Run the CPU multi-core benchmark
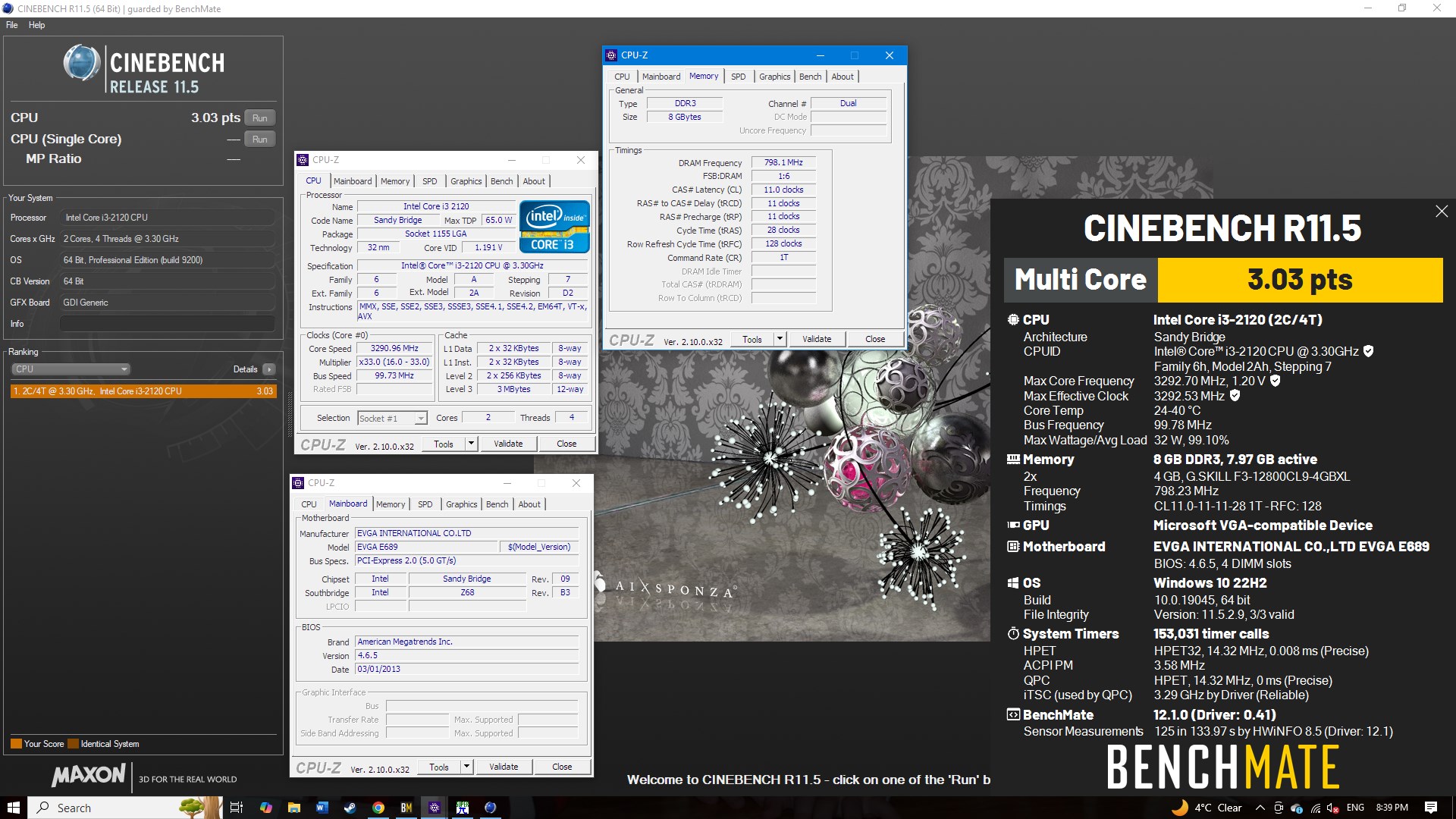Image resolution: width=1456 pixels, height=819 pixels. (x=259, y=118)
